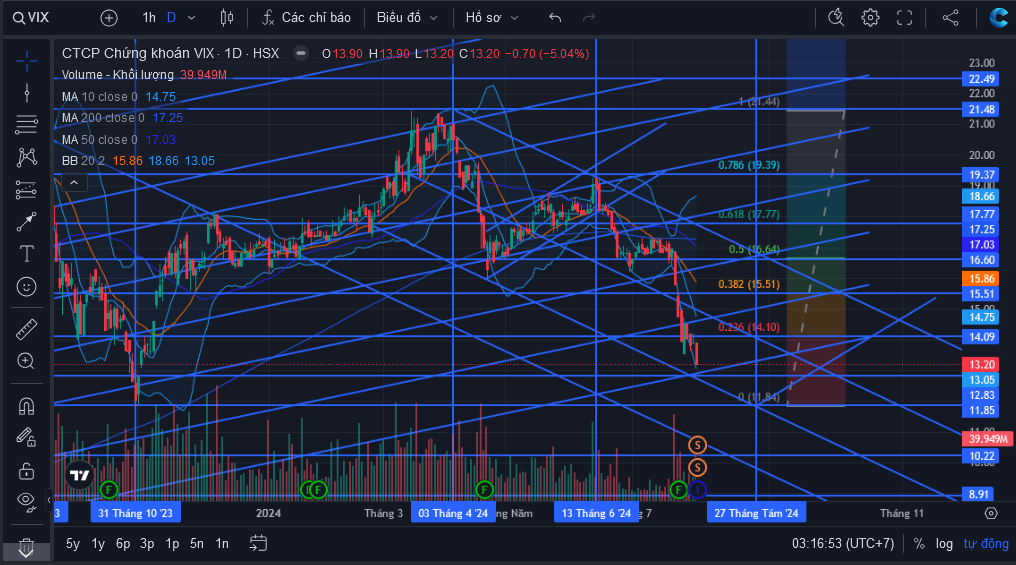Image resolution: width=1016 pixels, height=565 pixels.
Task: Click the MA 10 close indicator label
Action: pyautogui.click(x=100, y=97)
